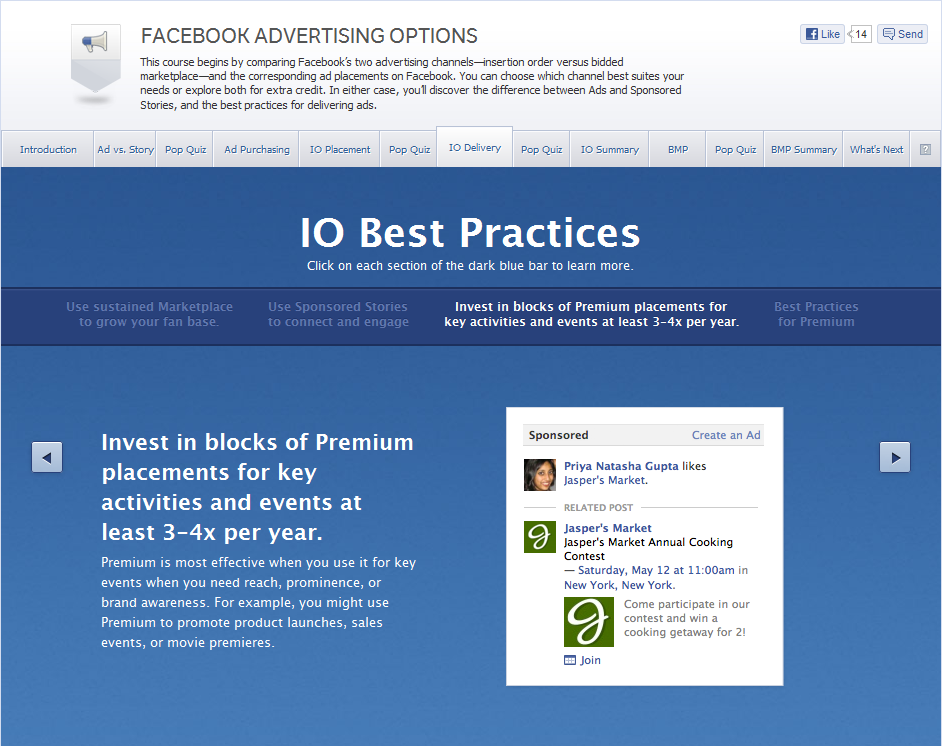Click the Create an Ad link
The image size is (942, 746).
point(726,435)
